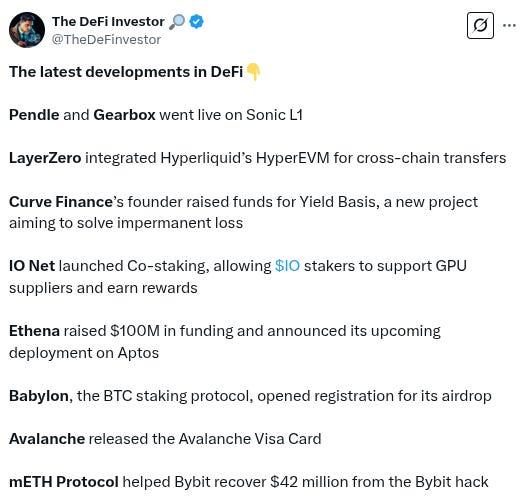The width and height of the screenshot is (530, 499).
Task: Click the bold word LayerZero
Action: (45, 158)
